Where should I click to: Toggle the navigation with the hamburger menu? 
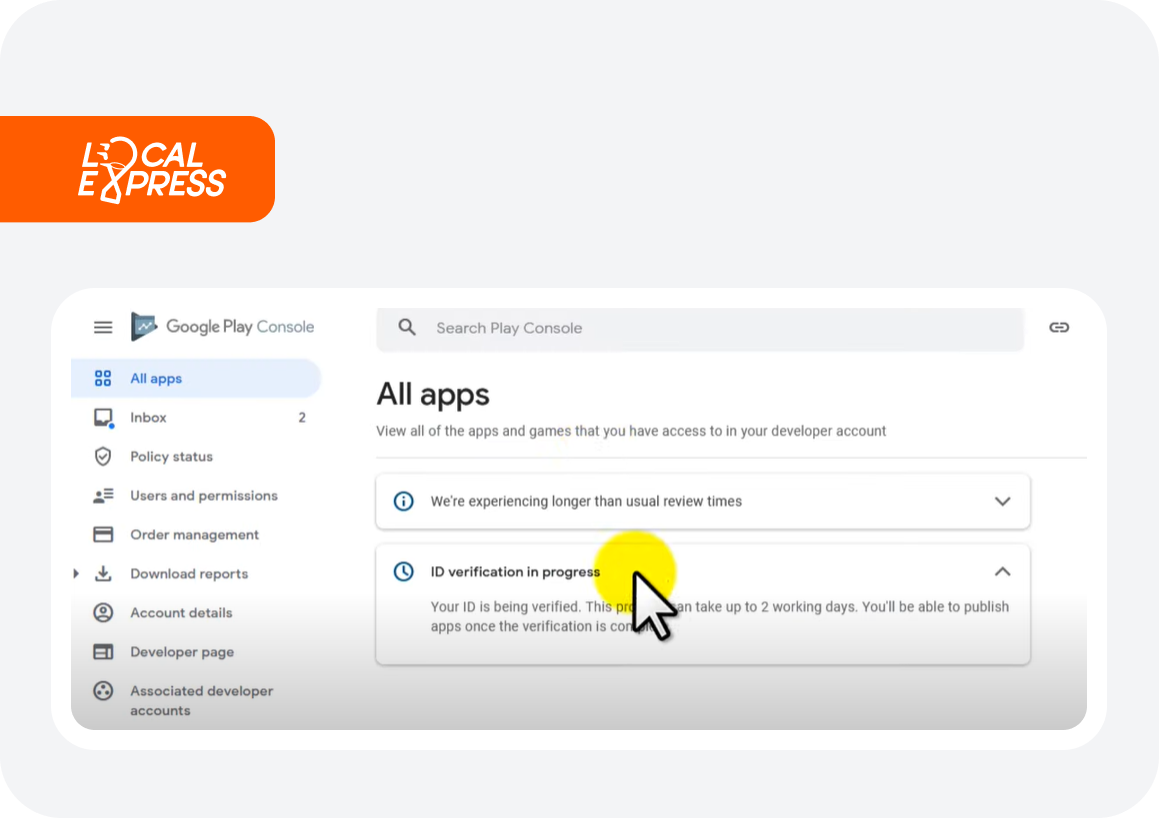[x=103, y=327]
